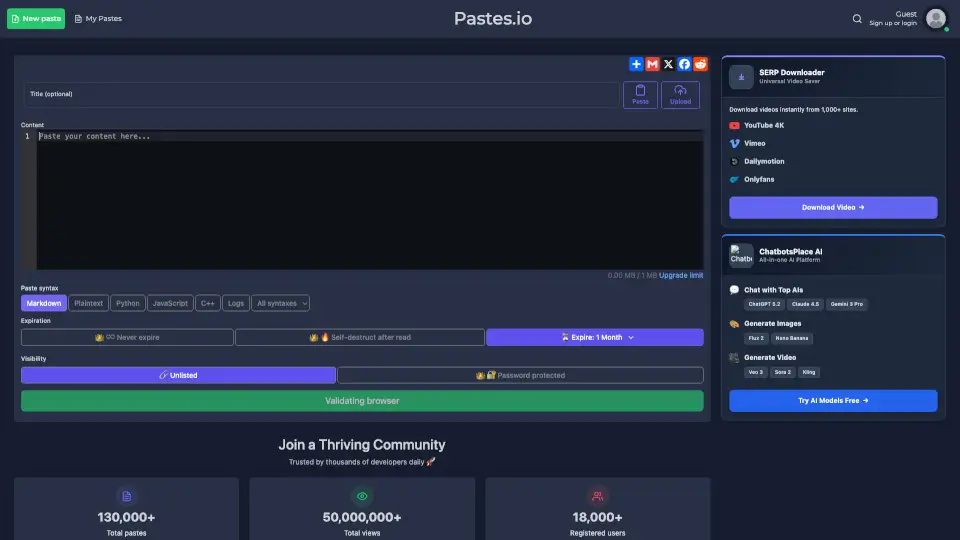The width and height of the screenshot is (960, 540).
Task: Click Generate Images palette icon
Action: point(734,324)
